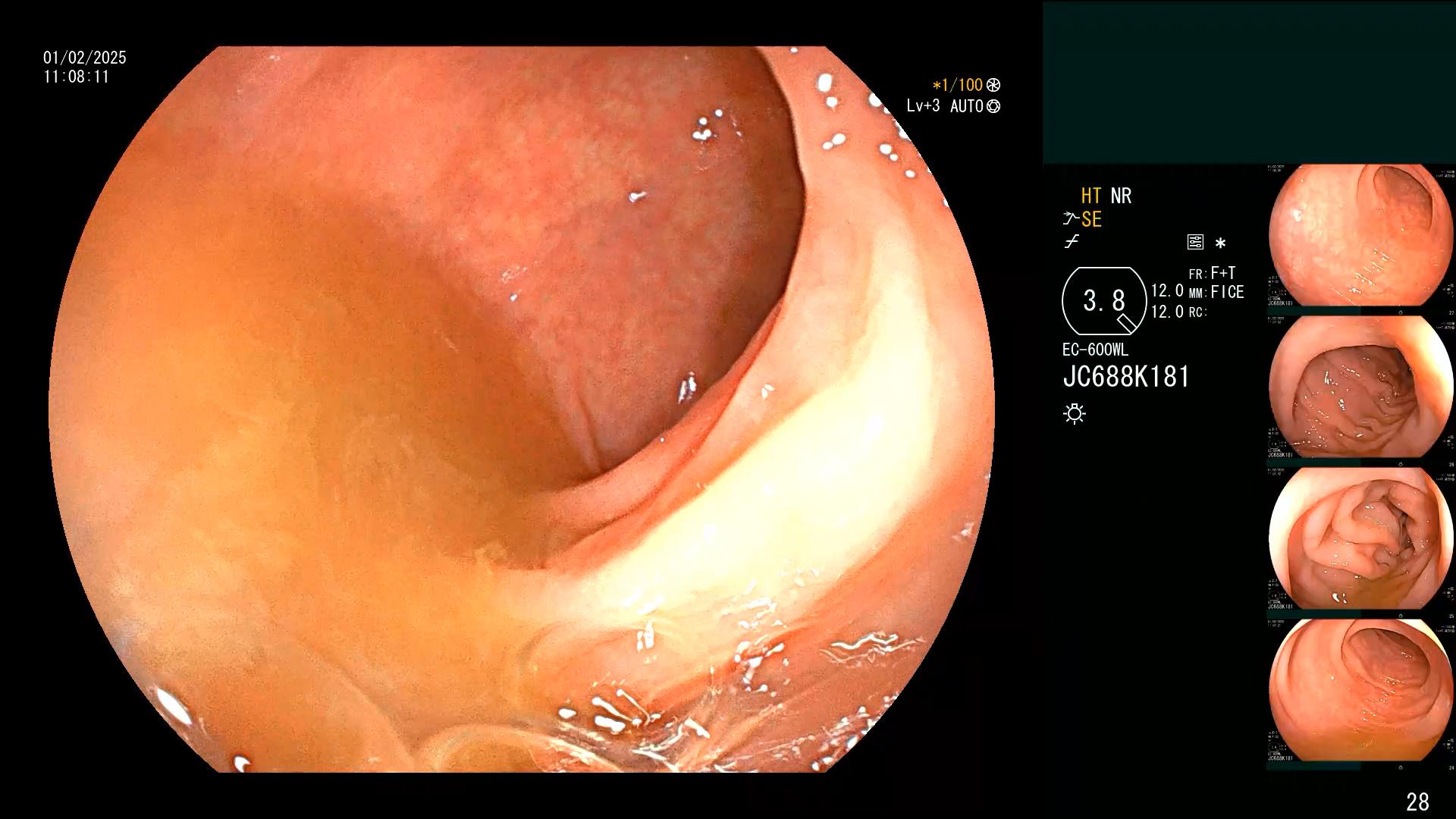Click the structure enhancement curve icon beside SE
The image size is (1456, 819).
1071,219
